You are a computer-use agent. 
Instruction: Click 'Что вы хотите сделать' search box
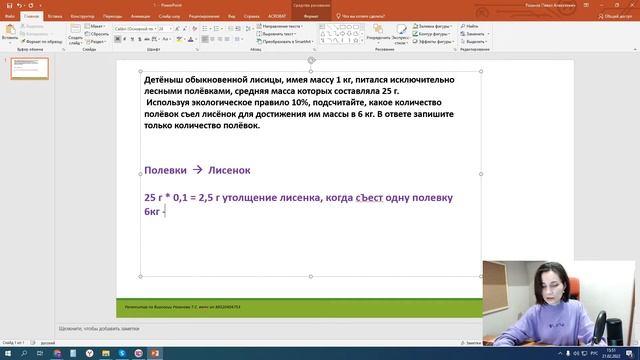coord(361,16)
